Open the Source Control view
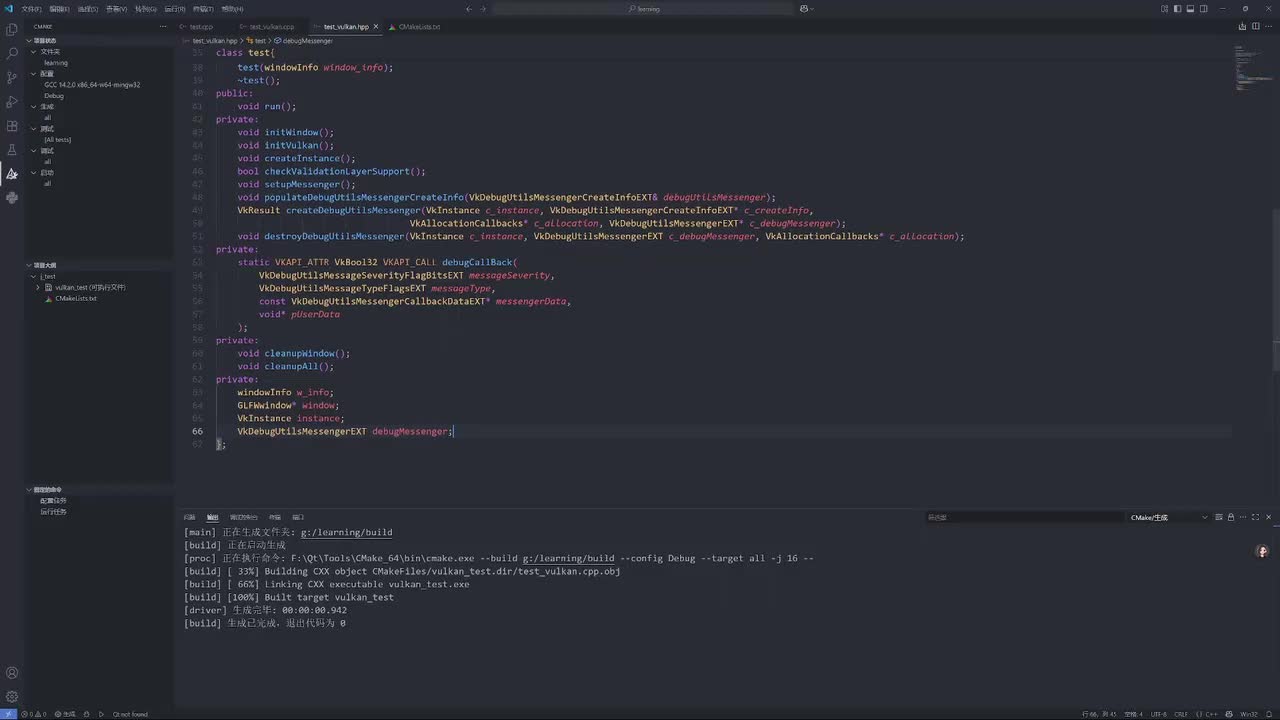This screenshot has height=720, width=1280. click(12, 78)
